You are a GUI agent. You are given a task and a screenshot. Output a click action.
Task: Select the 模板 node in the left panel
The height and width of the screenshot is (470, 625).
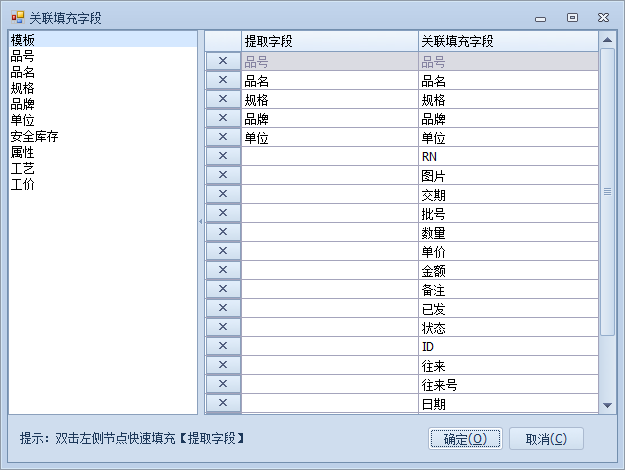click(x=23, y=40)
